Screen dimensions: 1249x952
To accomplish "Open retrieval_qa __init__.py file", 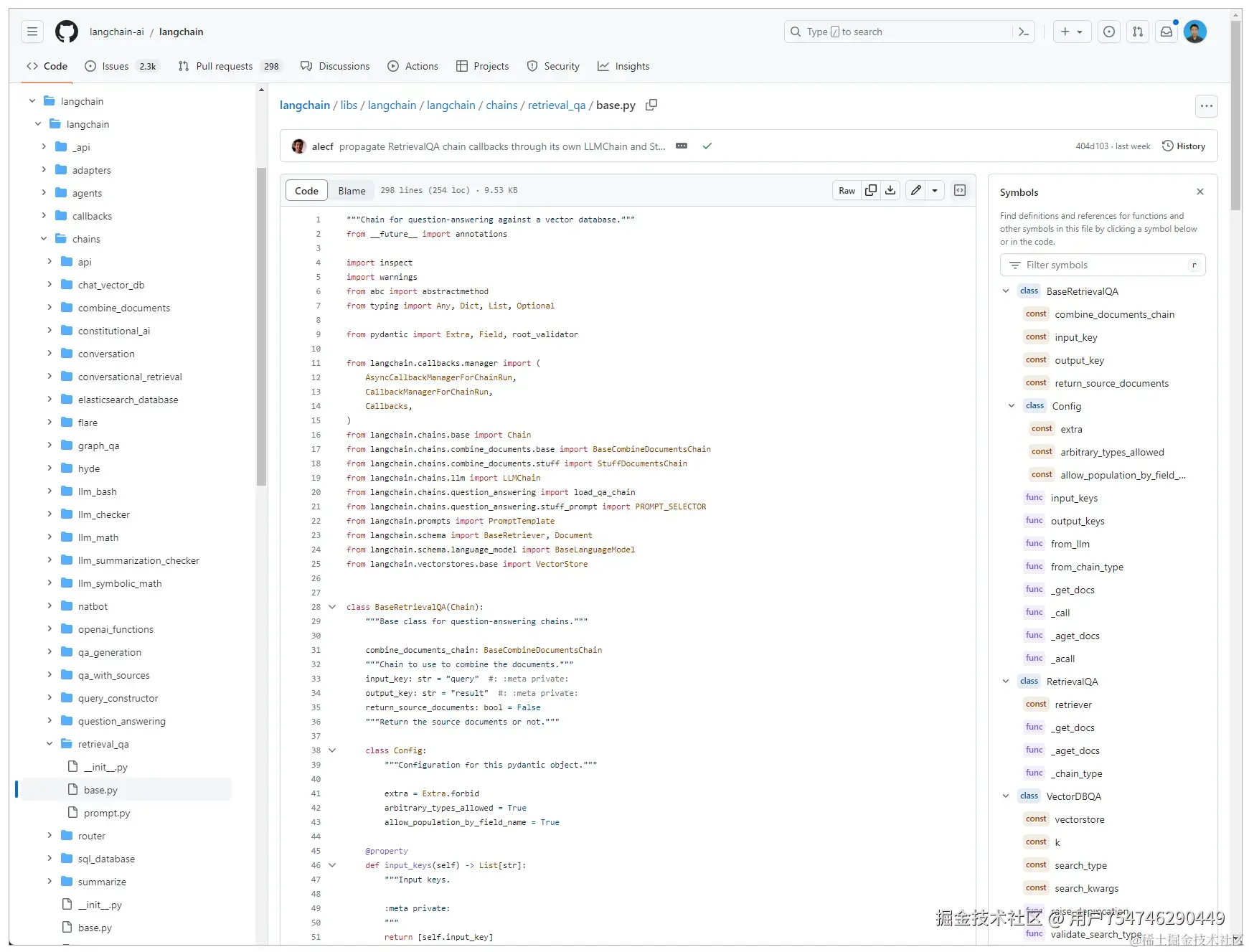I will [x=105, y=767].
